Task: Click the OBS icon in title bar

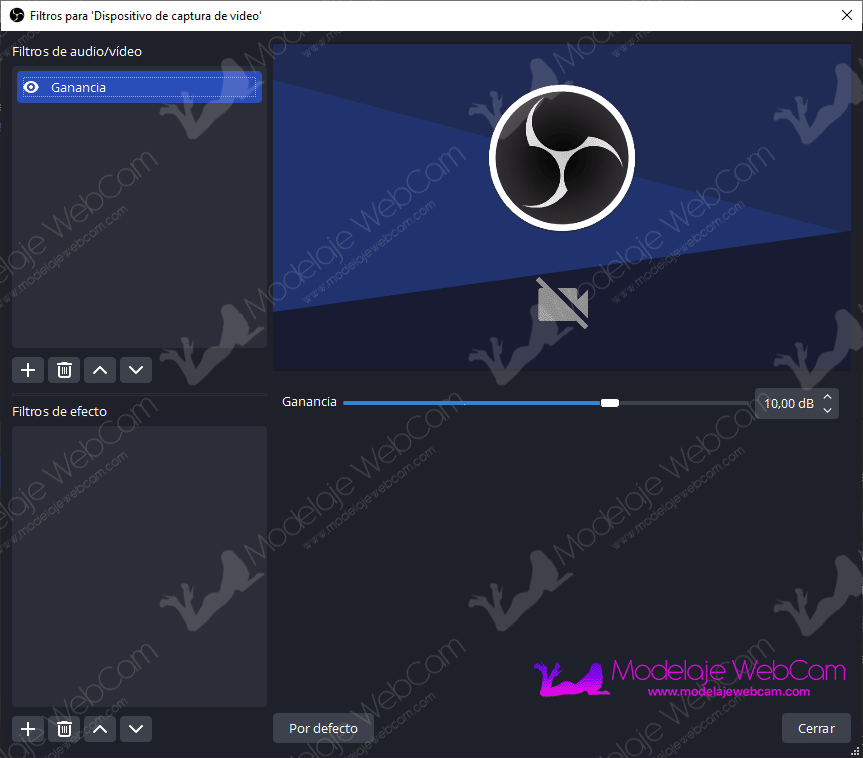Action: pyautogui.click(x=17, y=15)
